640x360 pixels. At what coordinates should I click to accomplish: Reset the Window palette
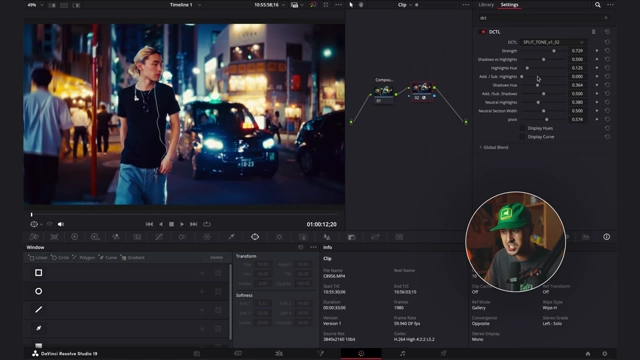click(x=301, y=247)
